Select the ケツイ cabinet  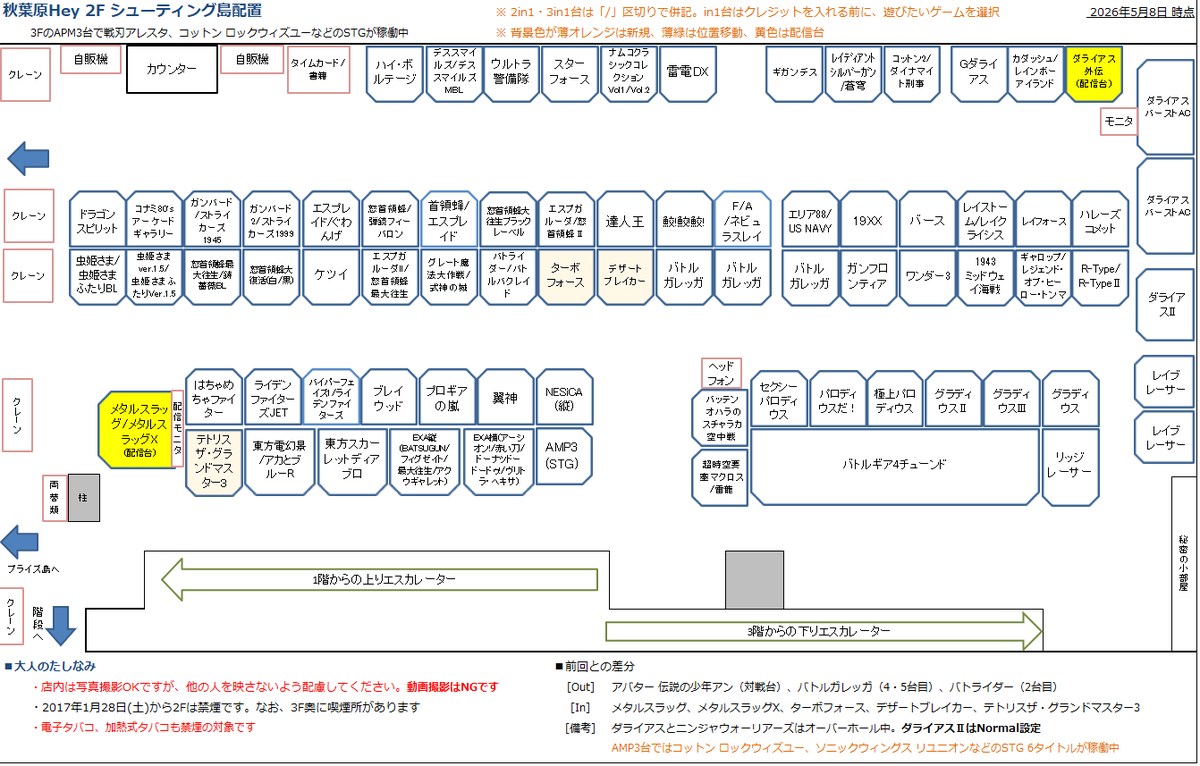pos(331,276)
